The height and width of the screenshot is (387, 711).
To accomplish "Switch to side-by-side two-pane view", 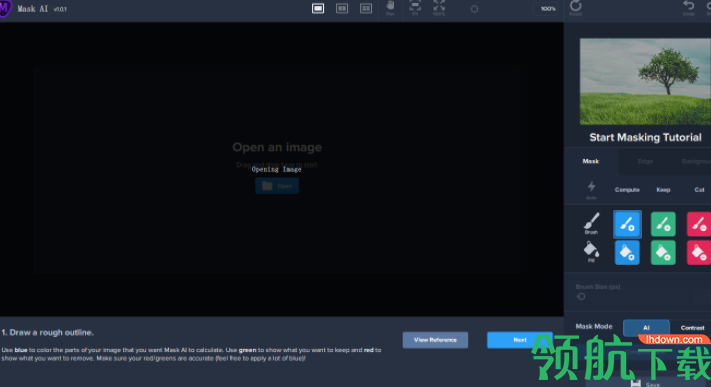I will (x=342, y=9).
